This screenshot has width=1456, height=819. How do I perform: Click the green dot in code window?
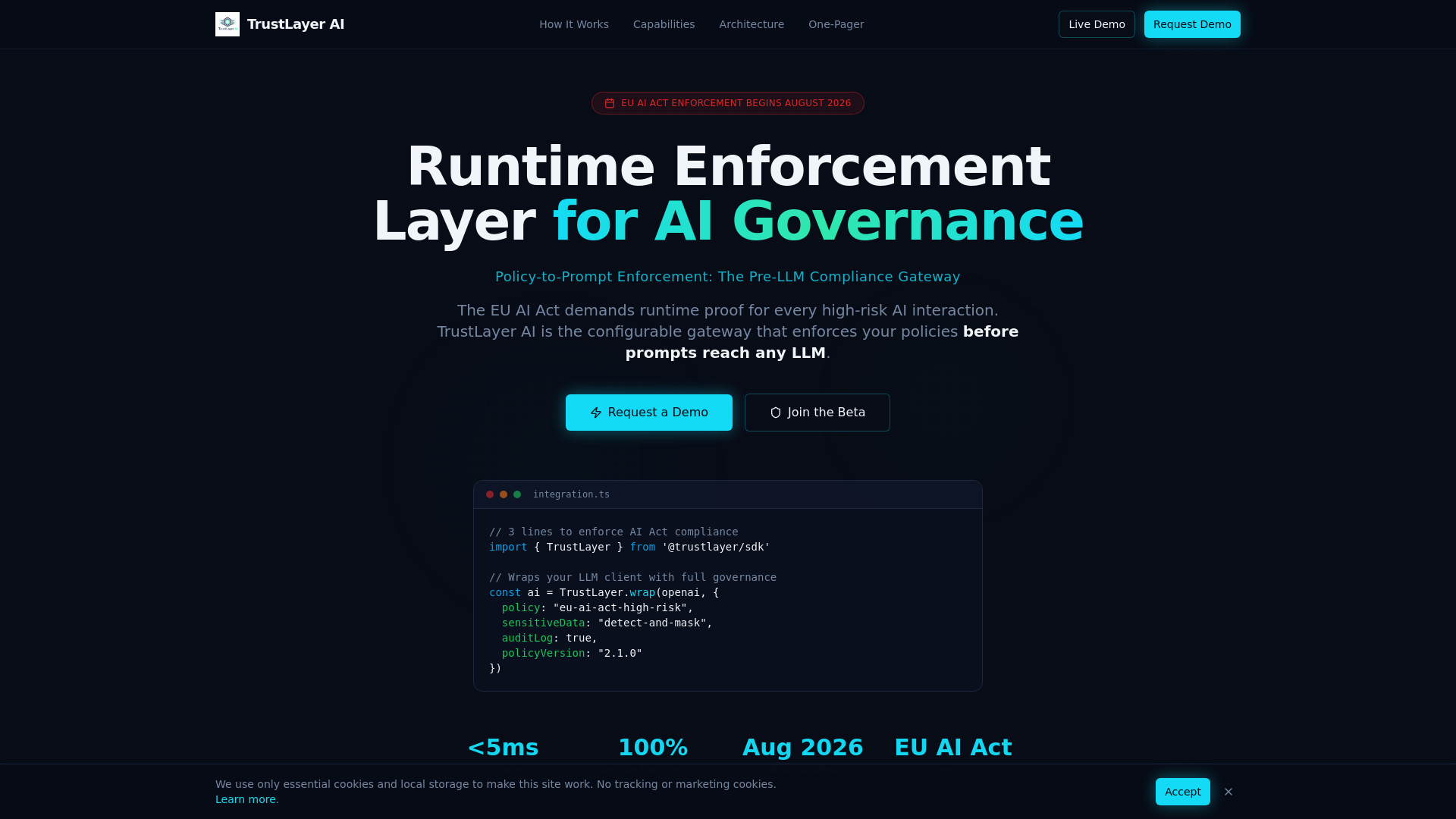(x=517, y=494)
